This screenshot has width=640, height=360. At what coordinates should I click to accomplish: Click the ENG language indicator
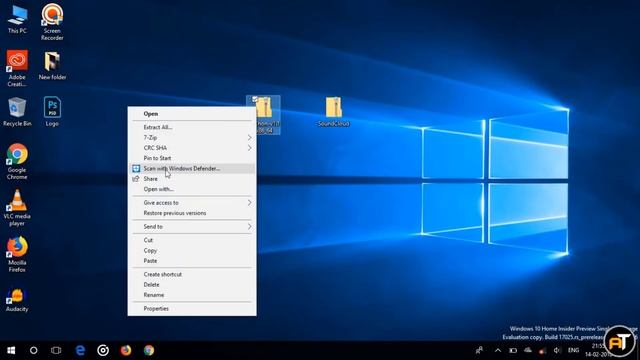(573, 350)
